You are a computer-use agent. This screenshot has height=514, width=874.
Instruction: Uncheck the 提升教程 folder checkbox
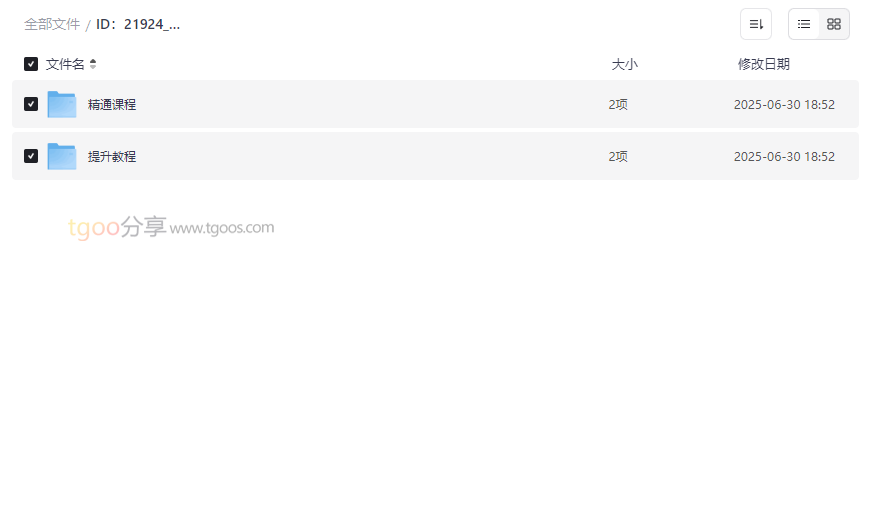(x=31, y=156)
